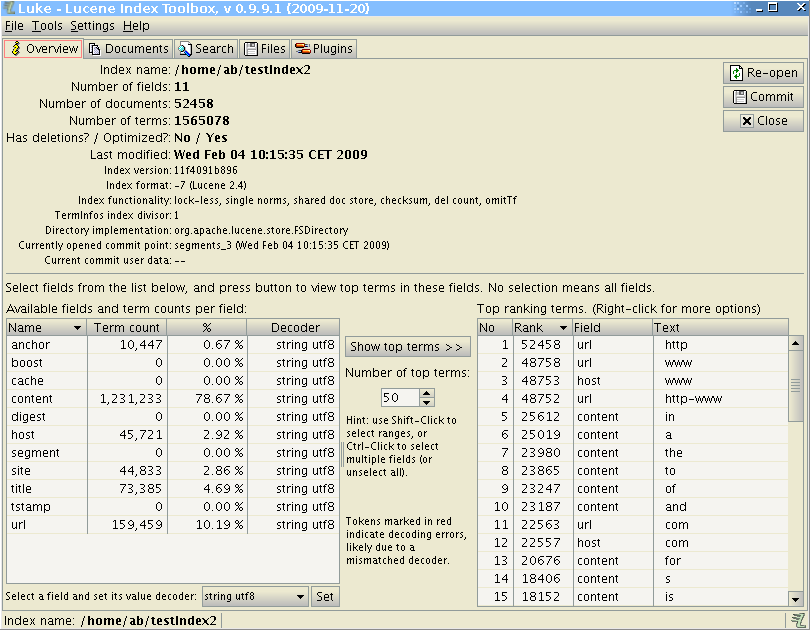Click the Re-open button's refresh icon
This screenshot has height=630, width=810.
[737, 73]
